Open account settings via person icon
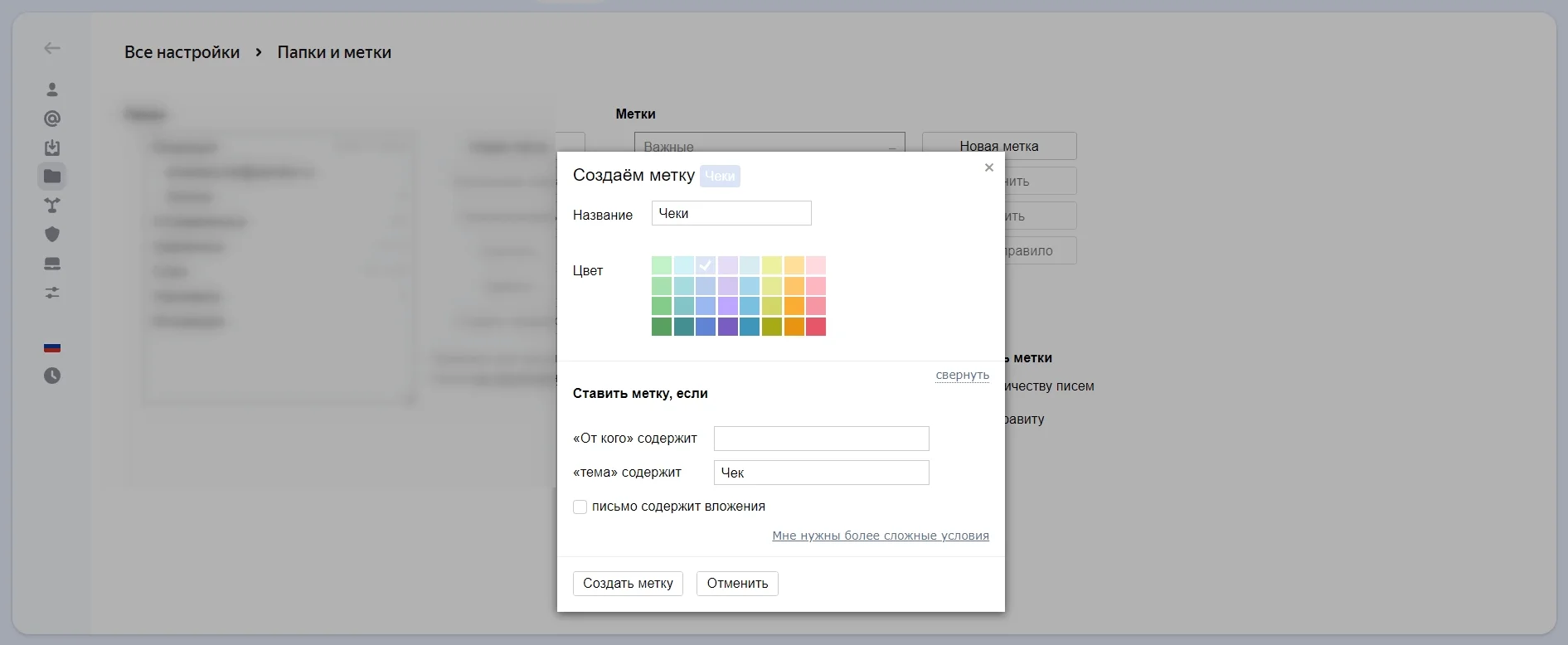 coord(52,90)
